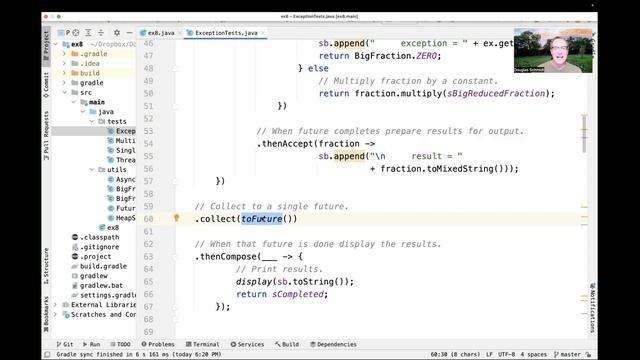Click the fold marker at line 48
The image size is (640, 360).
(x=175, y=69)
